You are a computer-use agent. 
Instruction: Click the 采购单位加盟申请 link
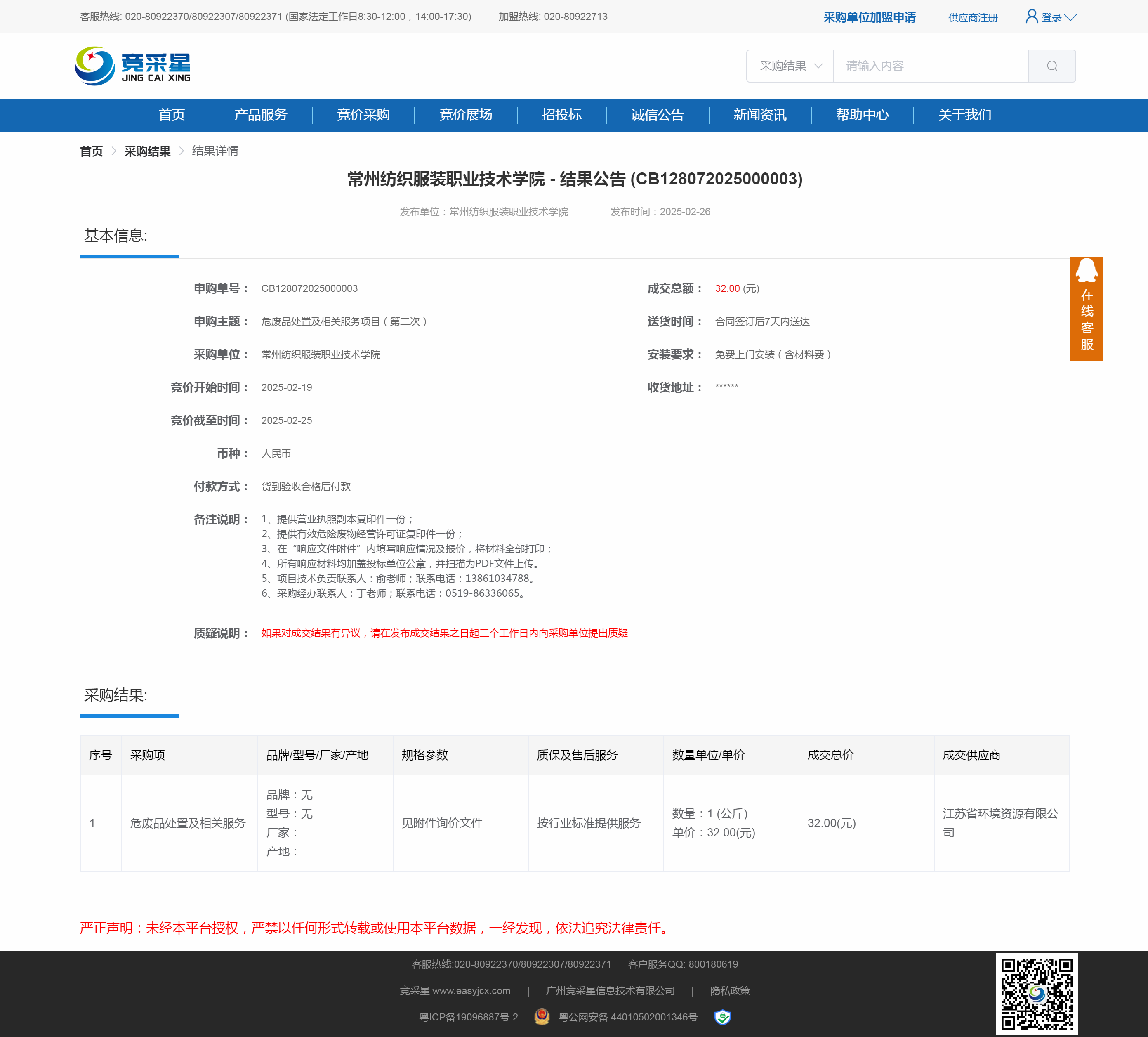click(x=869, y=18)
